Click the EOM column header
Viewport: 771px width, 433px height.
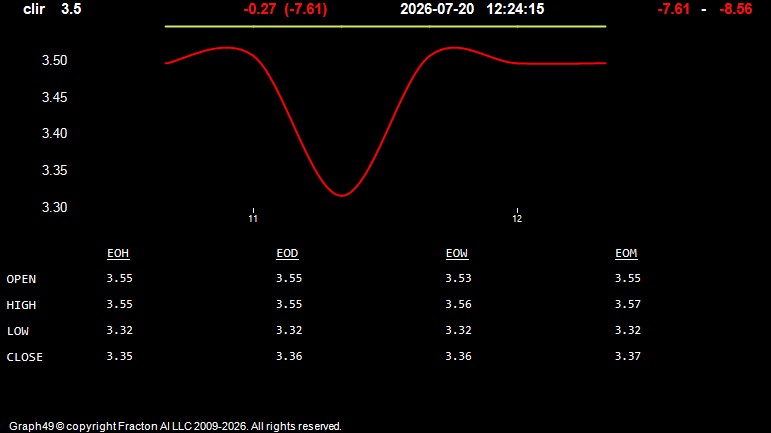click(626, 254)
